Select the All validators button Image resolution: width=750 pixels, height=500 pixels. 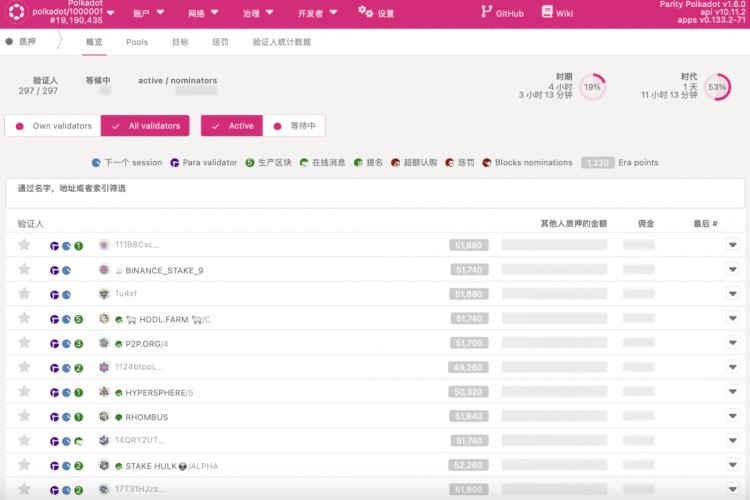click(145, 126)
